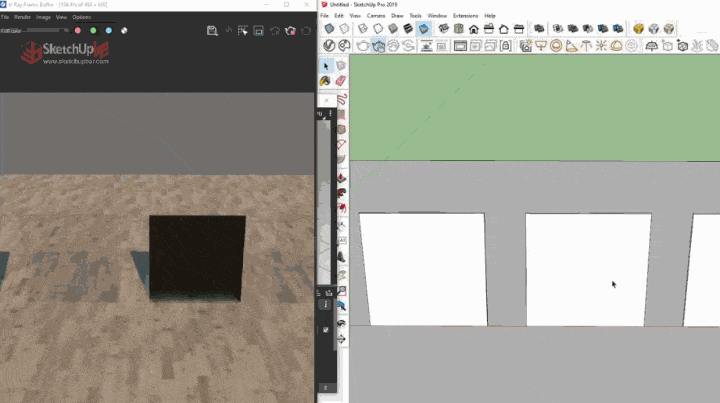Screen dimensions: 720x403
Task: Open the Image menu in frame buffer
Action: (43, 17)
